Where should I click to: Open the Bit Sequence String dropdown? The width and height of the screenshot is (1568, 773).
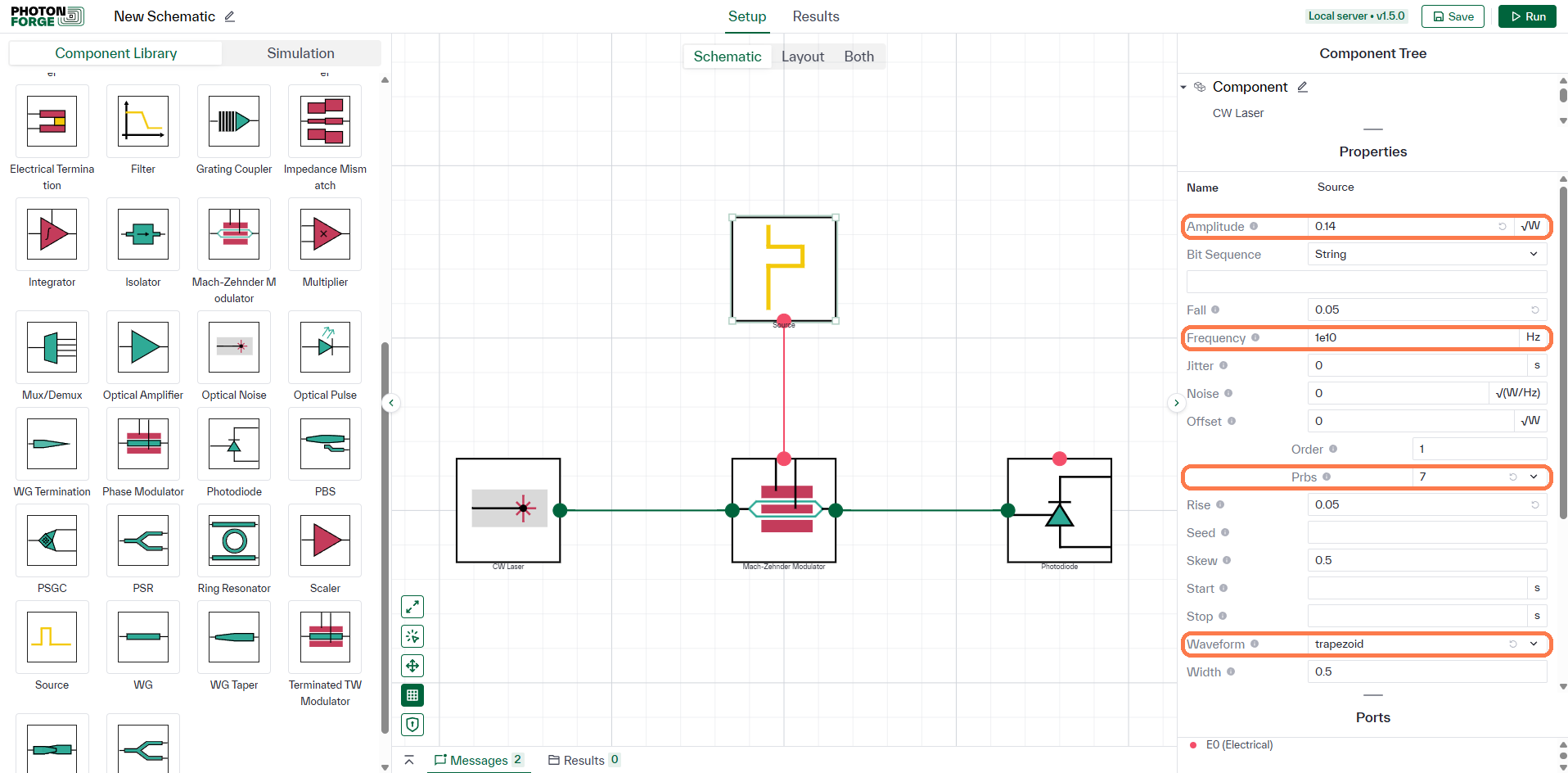click(x=1427, y=255)
